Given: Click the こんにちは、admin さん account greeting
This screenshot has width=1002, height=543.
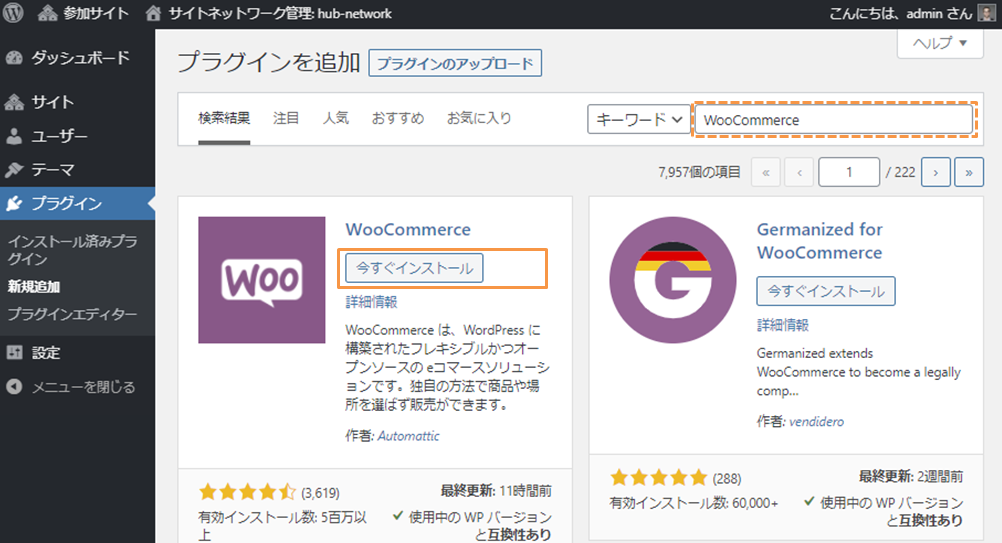Looking at the screenshot, I should (x=900, y=13).
